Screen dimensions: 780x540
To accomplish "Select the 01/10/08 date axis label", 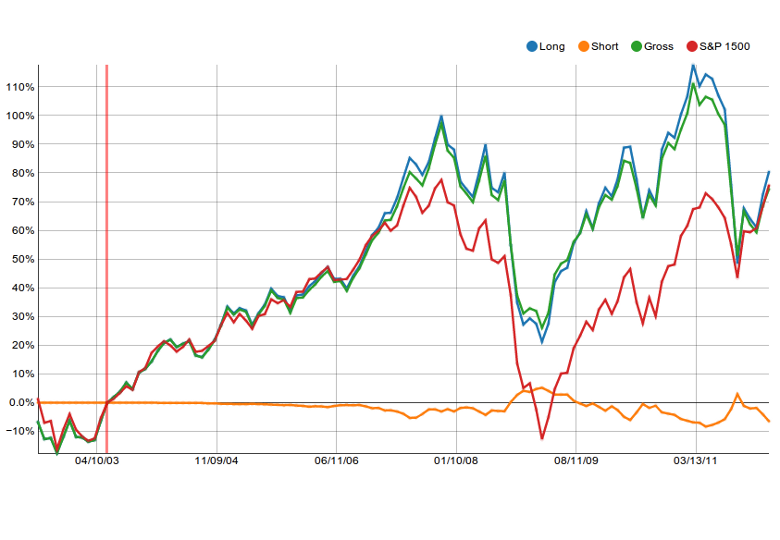I will [x=456, y=460].
